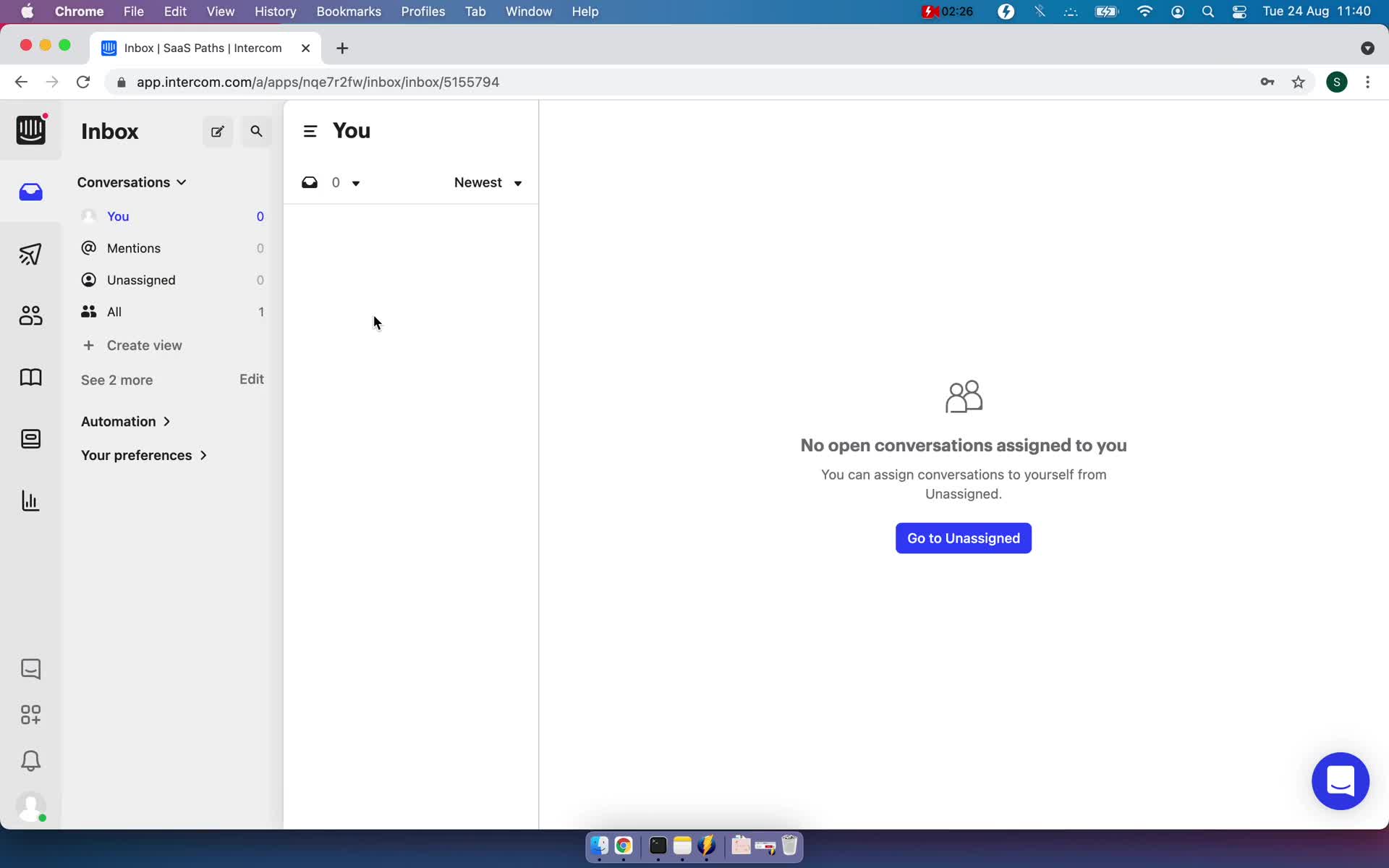Viewport: 1389px width, 868px height.
Task: Open the Outbound messages icon
Action: [30, 254]
